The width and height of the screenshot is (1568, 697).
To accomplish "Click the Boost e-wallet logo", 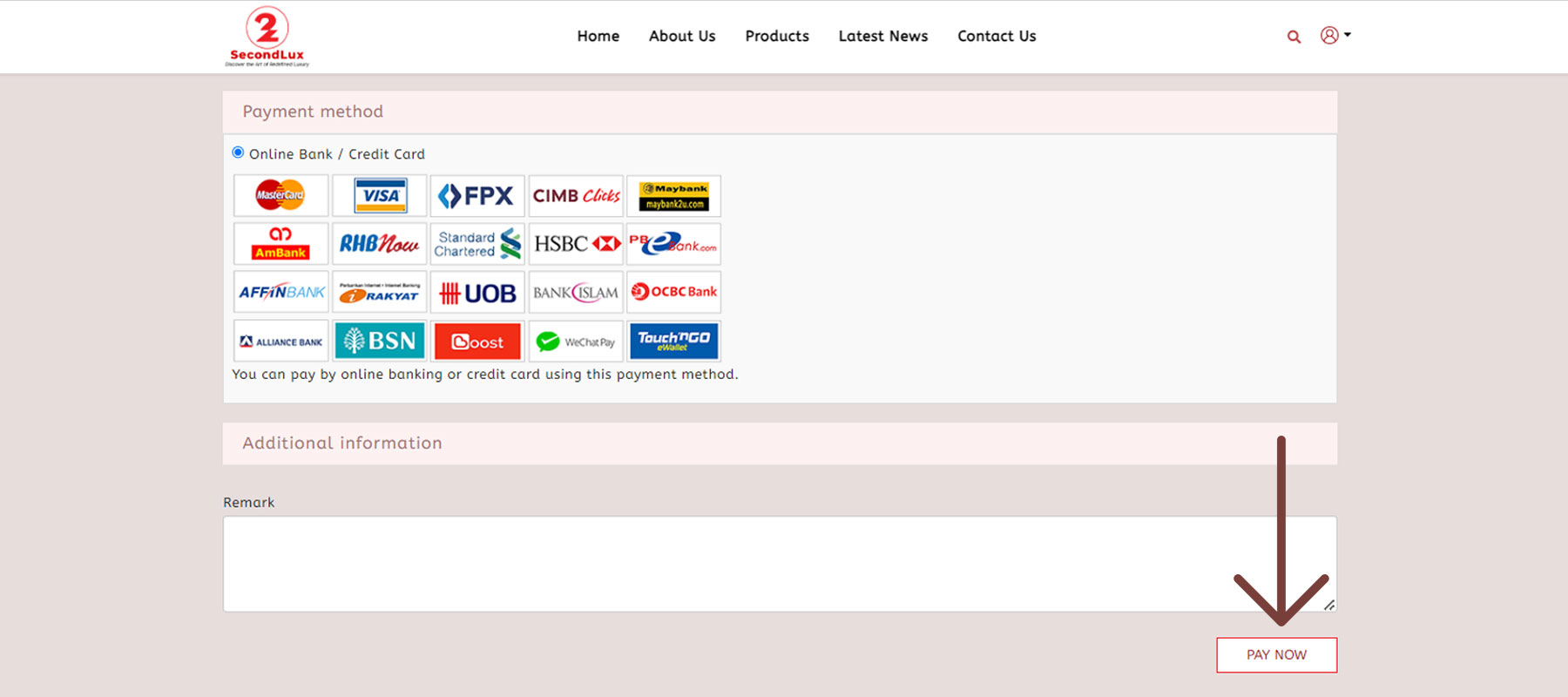I will pyautogui.click(x=477, y=341).
